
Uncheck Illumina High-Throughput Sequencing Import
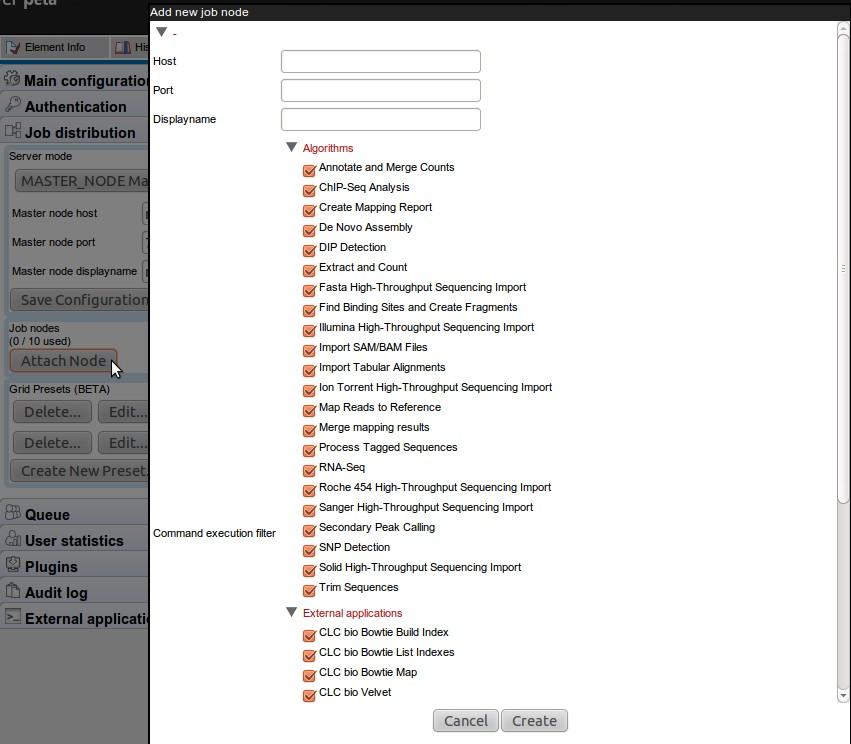(x=309, y=330)
